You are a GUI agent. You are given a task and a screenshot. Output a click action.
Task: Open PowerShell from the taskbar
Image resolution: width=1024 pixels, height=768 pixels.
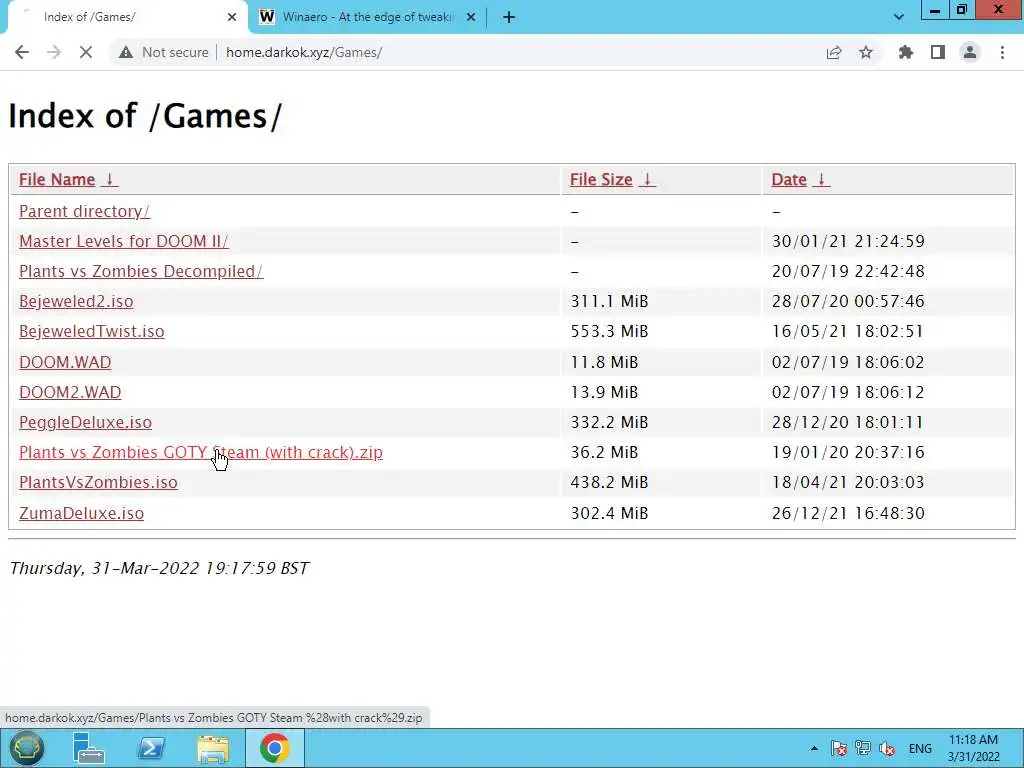click(x=151, y=748)
